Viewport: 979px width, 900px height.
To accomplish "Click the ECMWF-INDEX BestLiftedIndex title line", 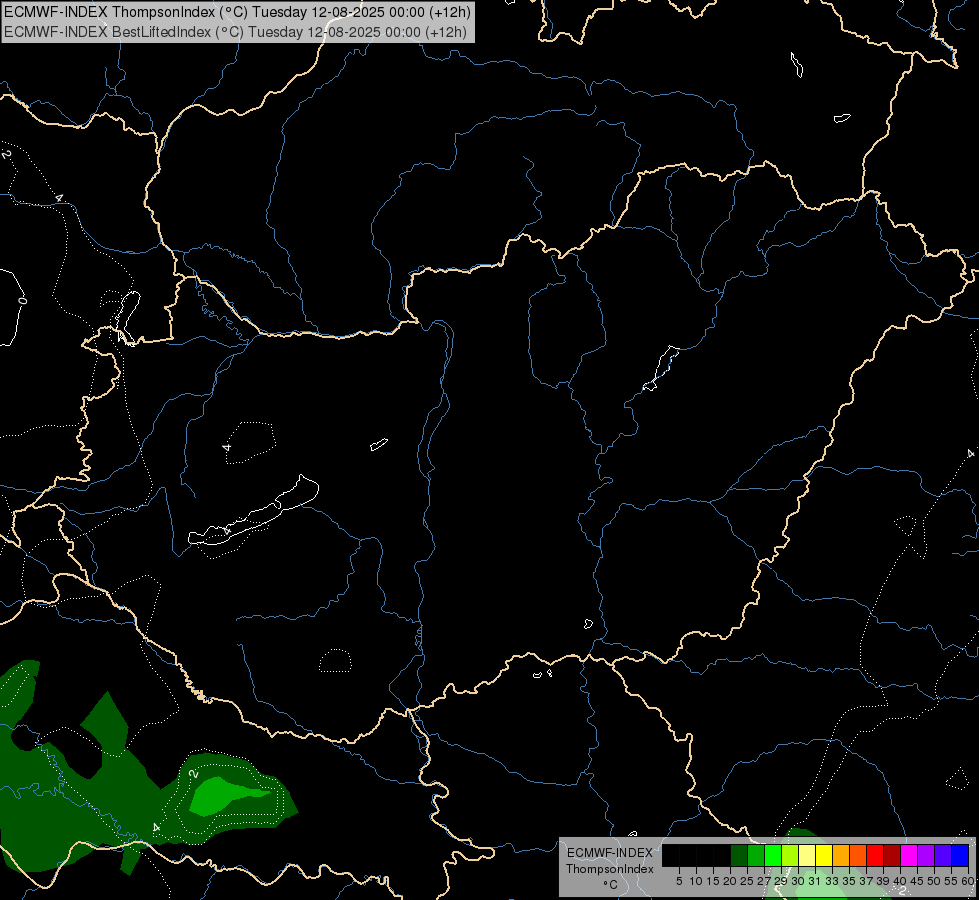I will (235, 31).
